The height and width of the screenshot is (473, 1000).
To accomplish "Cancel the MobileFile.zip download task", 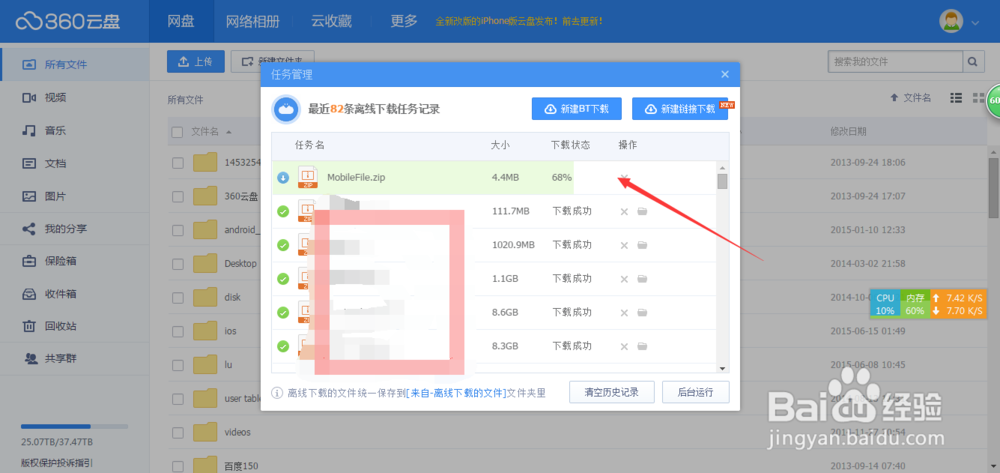I will click(x=624, y=178).
